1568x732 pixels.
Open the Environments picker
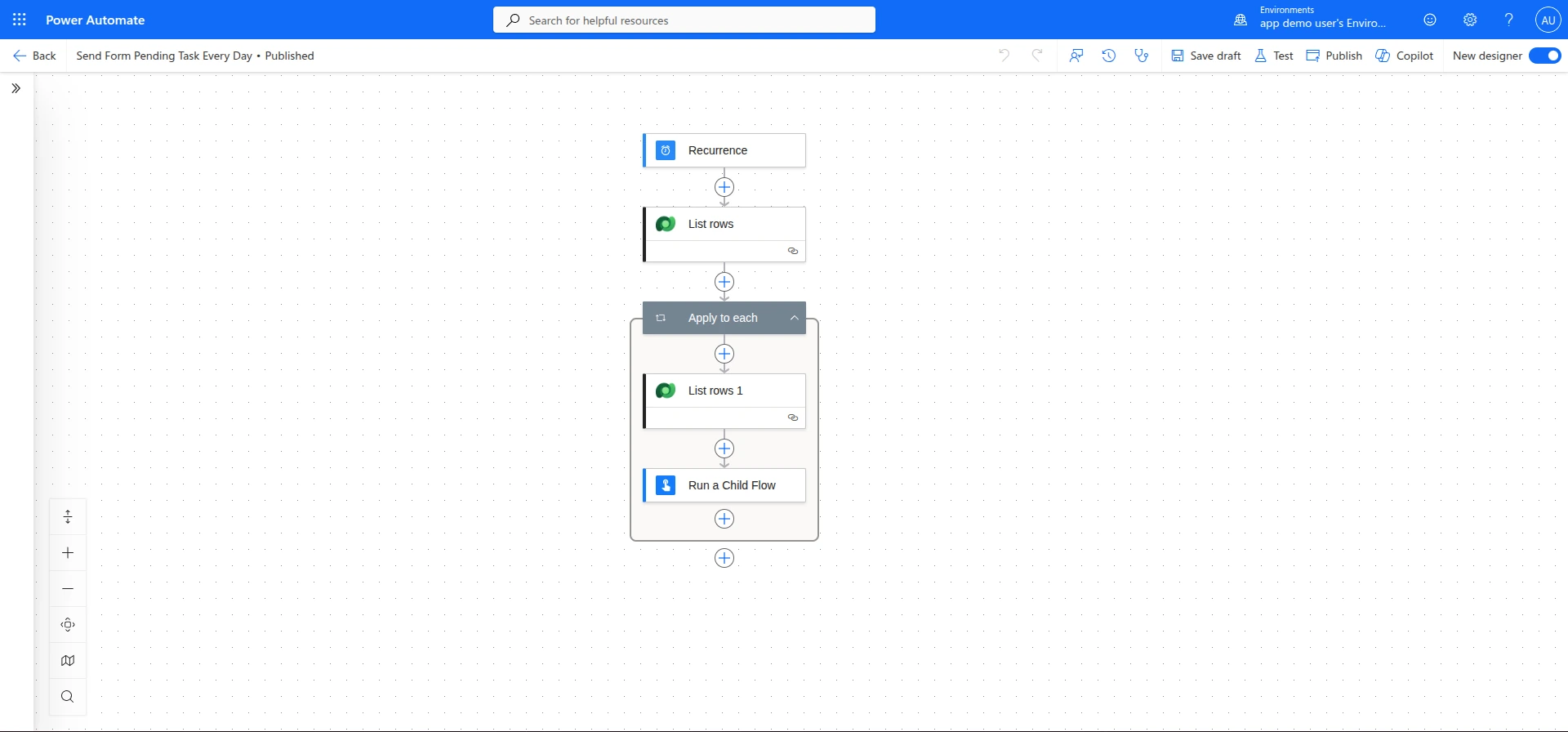[1310, 20]
